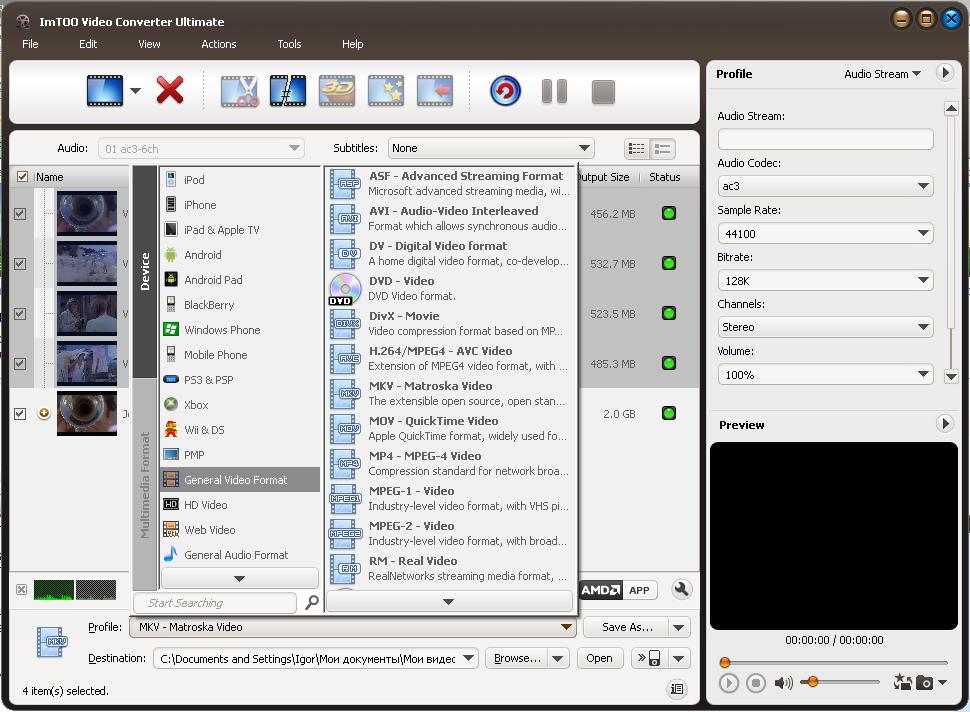
Task: Open preferences via the wrench icon
Action: tap(681, 590)
